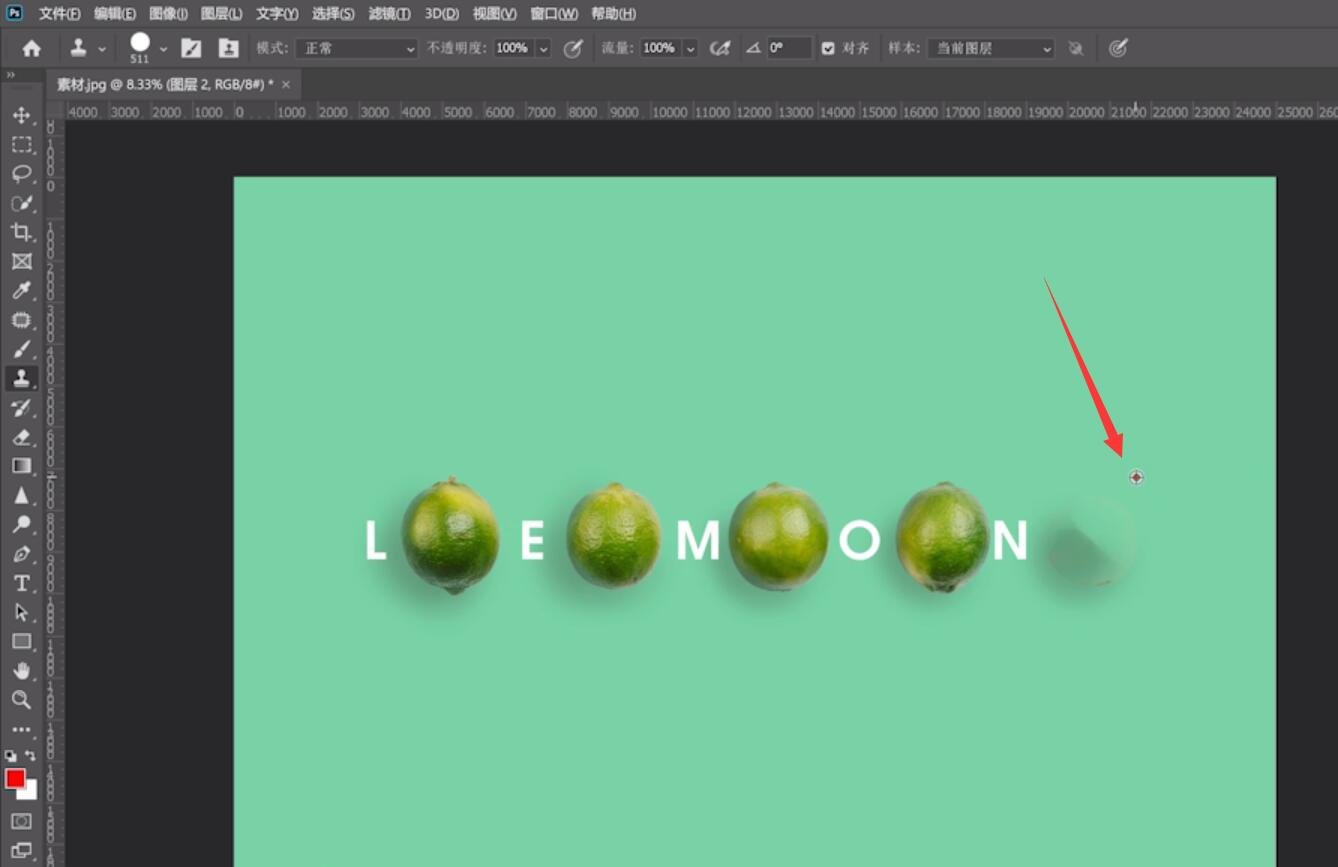Select the Gradient tool

(21, 466)
